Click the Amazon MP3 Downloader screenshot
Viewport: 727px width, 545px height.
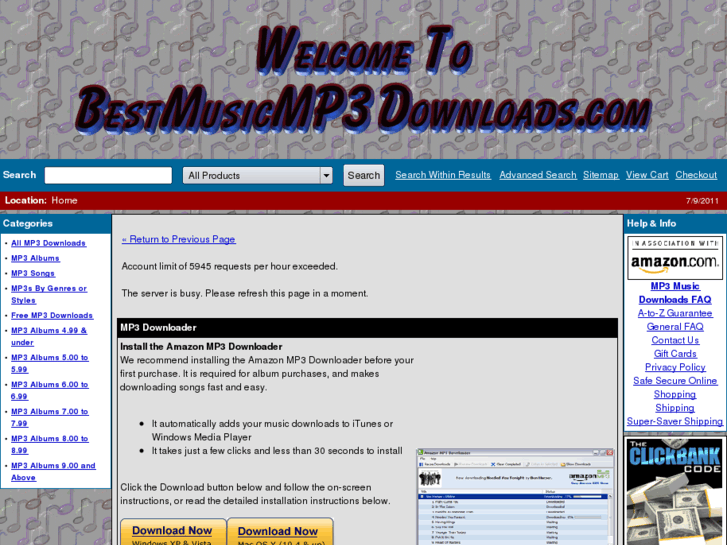[x=515, y=496]
